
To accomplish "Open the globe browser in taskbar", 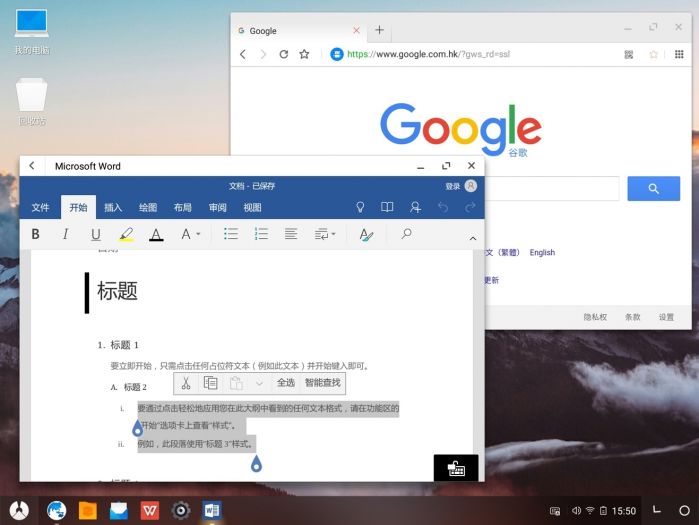I will 57,510.
